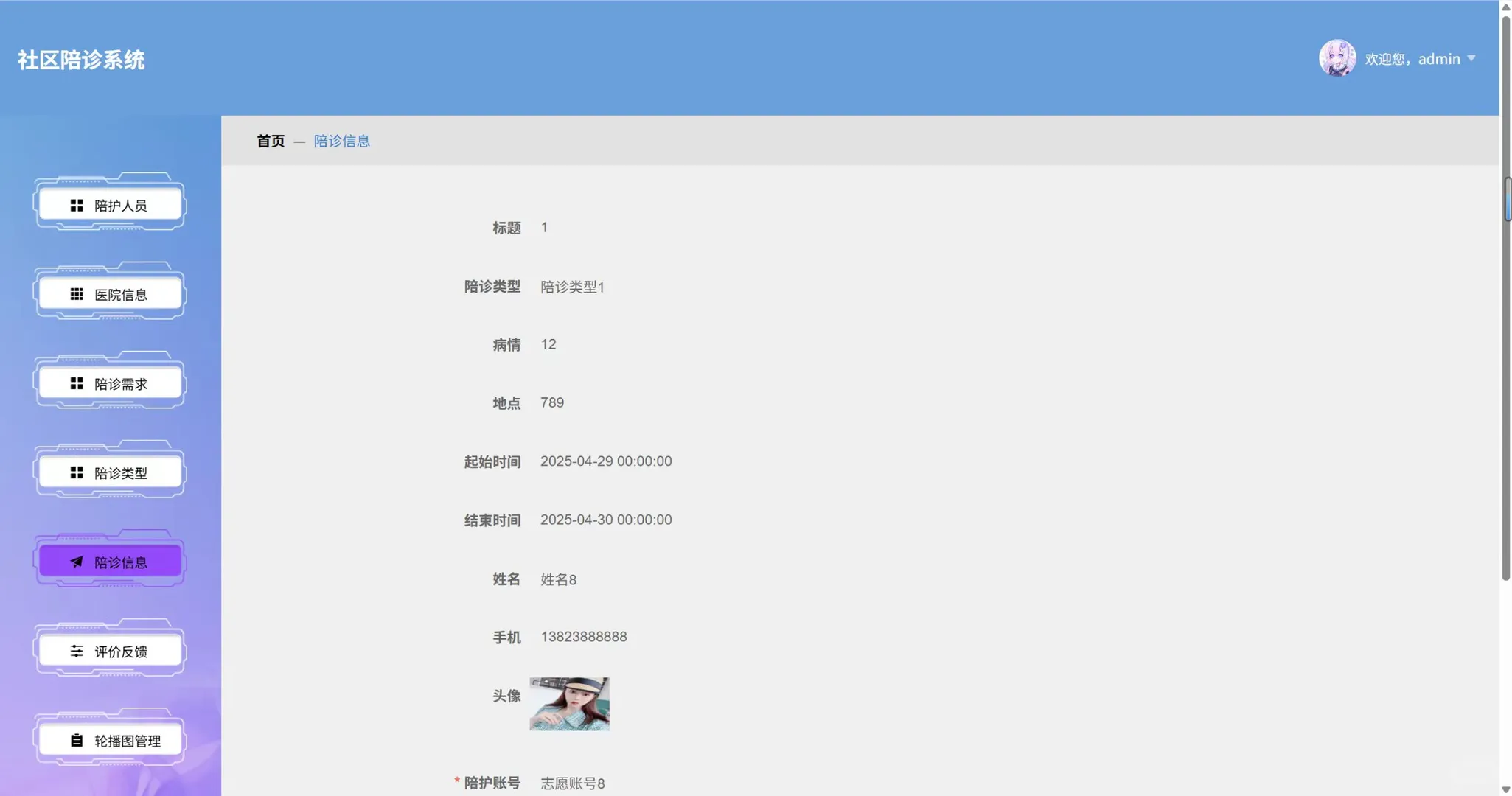This screenshot has height=796, width=1512.
Task: Click the 头像 profile photo
Action: tap(568, 704)
